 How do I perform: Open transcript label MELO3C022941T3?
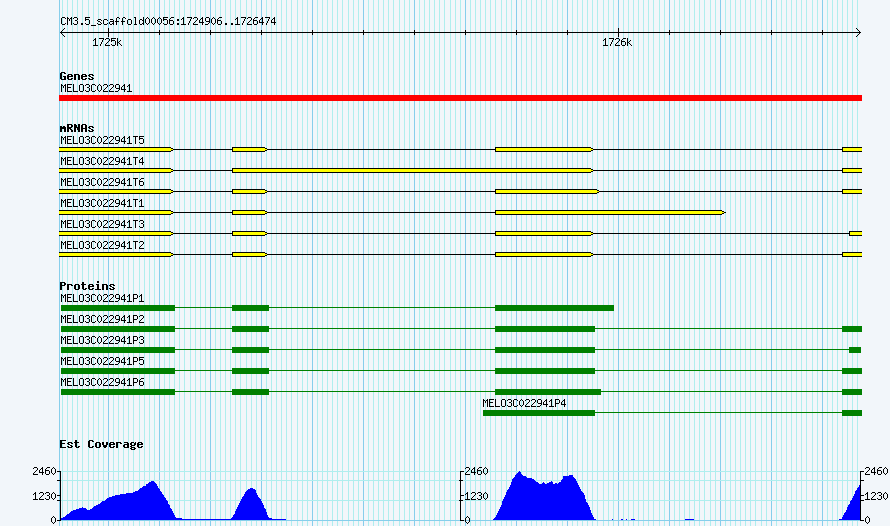point(102,224)
